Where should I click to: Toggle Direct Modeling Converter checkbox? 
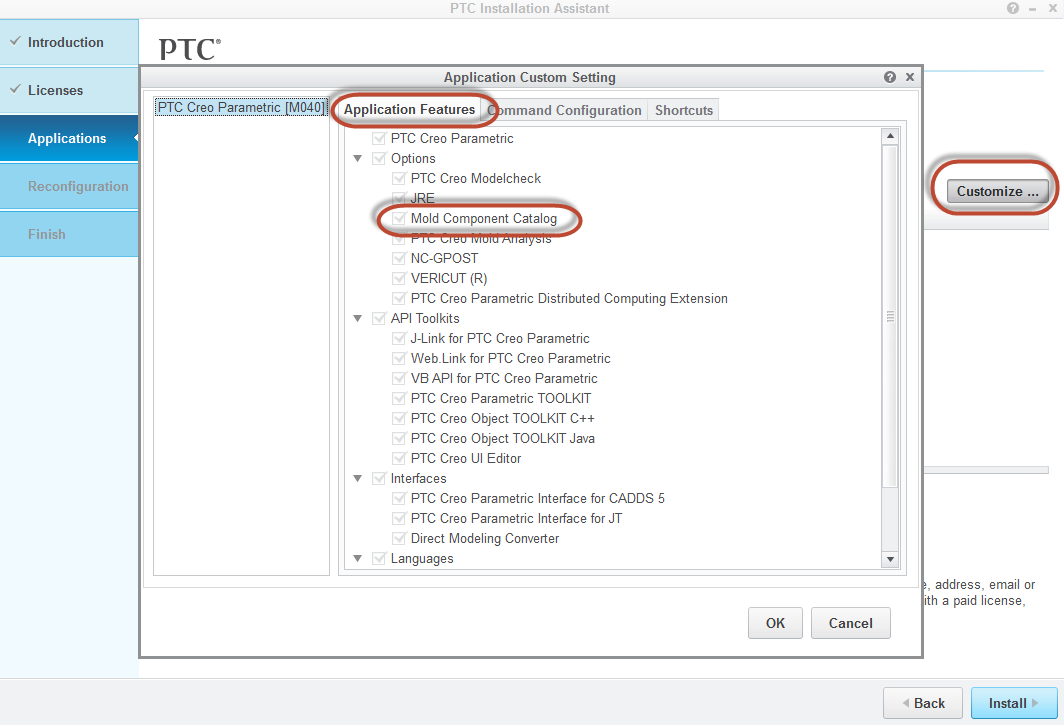399,539
